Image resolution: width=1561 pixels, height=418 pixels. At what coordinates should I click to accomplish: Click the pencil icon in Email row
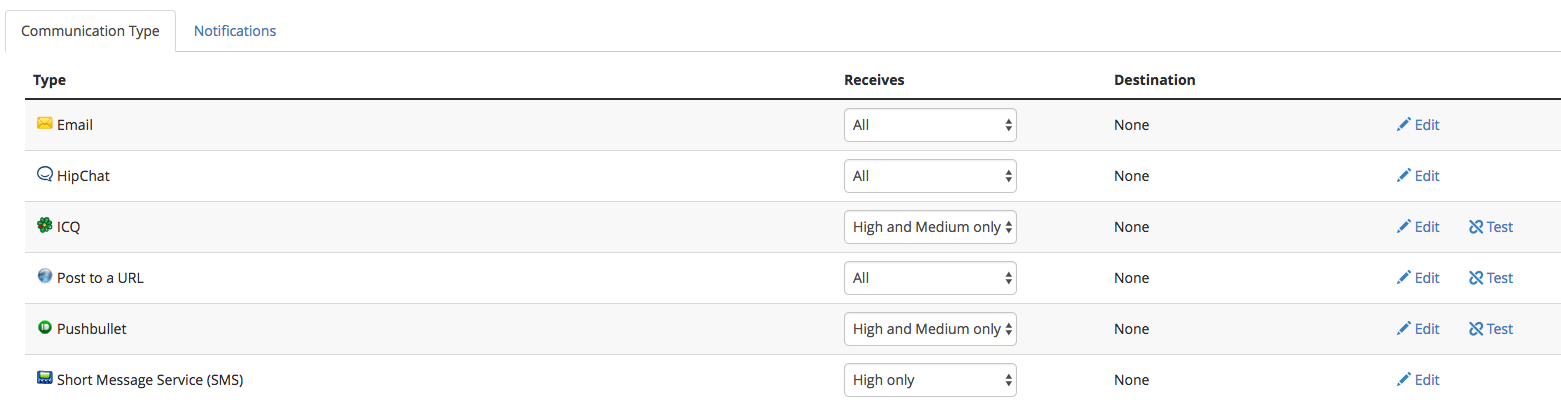click(x=1404, y=124)
